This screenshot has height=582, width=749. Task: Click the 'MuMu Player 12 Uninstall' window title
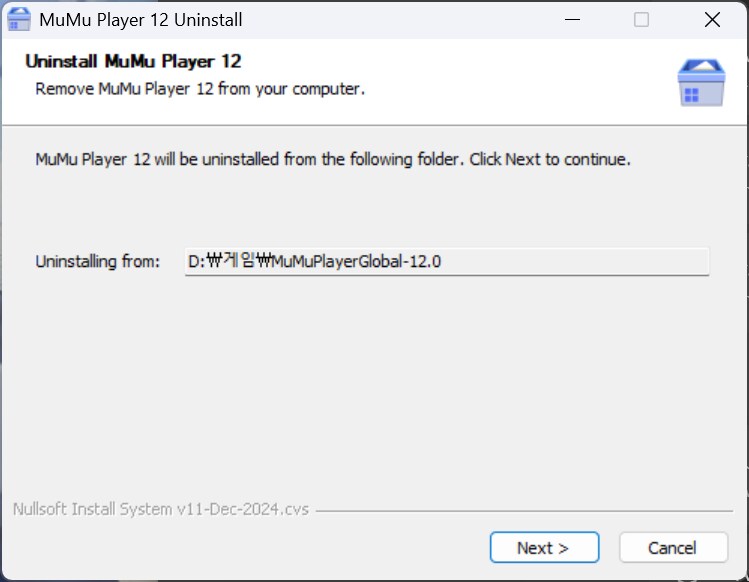click(x=140, y=20)
